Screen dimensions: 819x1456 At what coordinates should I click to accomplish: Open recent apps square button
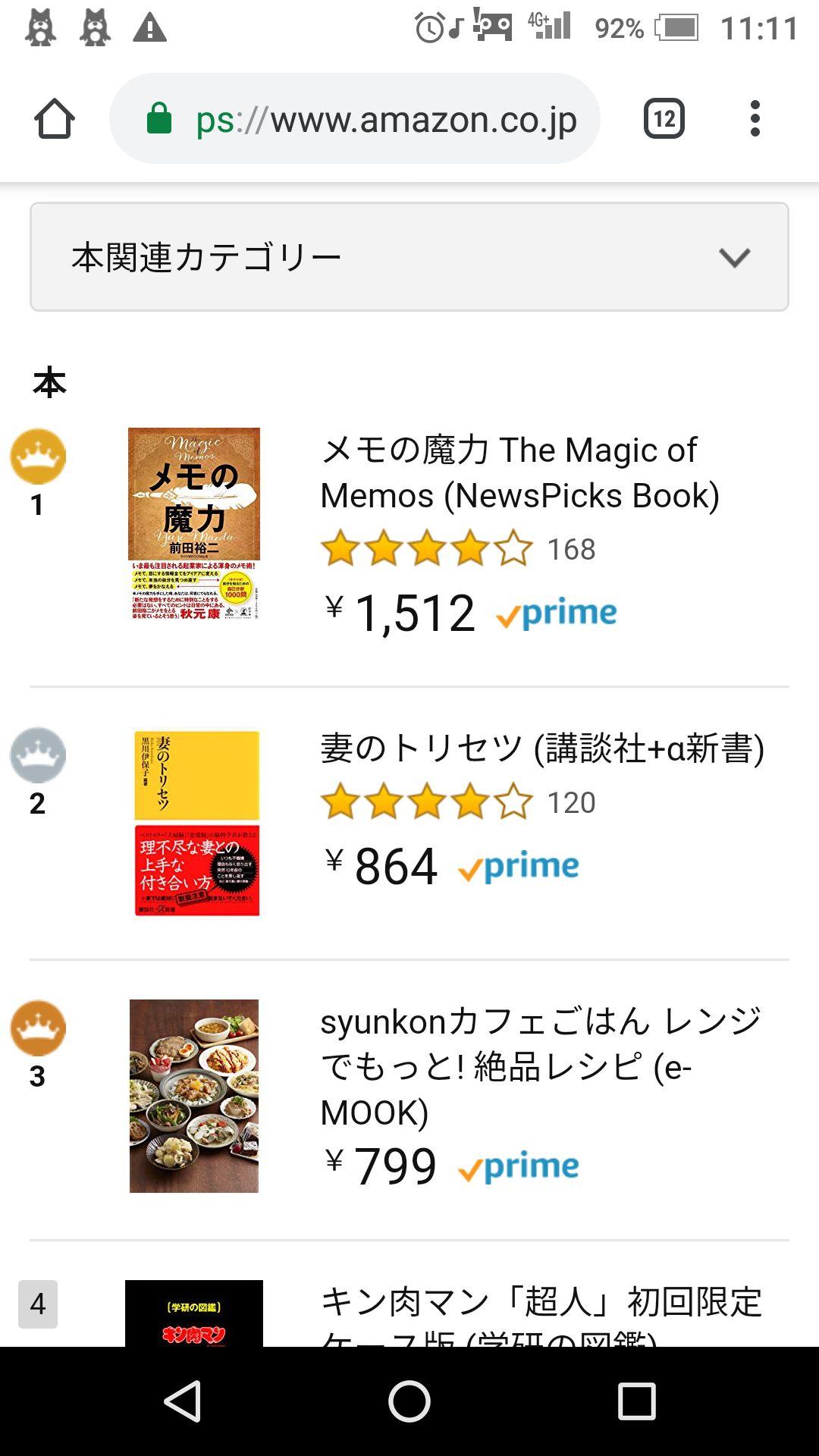point(636,1401)
